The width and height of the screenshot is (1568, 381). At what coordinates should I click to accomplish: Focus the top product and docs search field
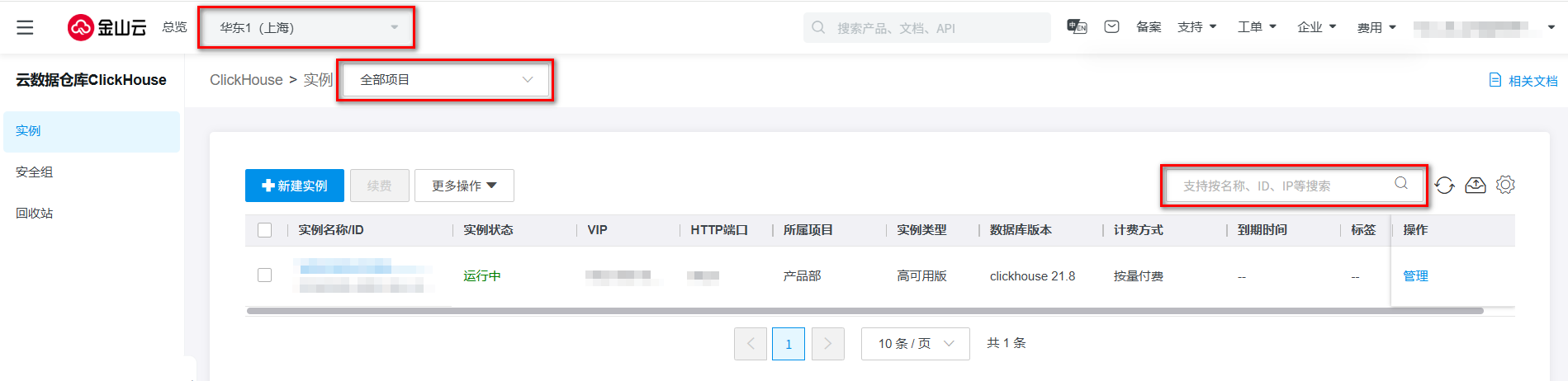tap(926, 27)
